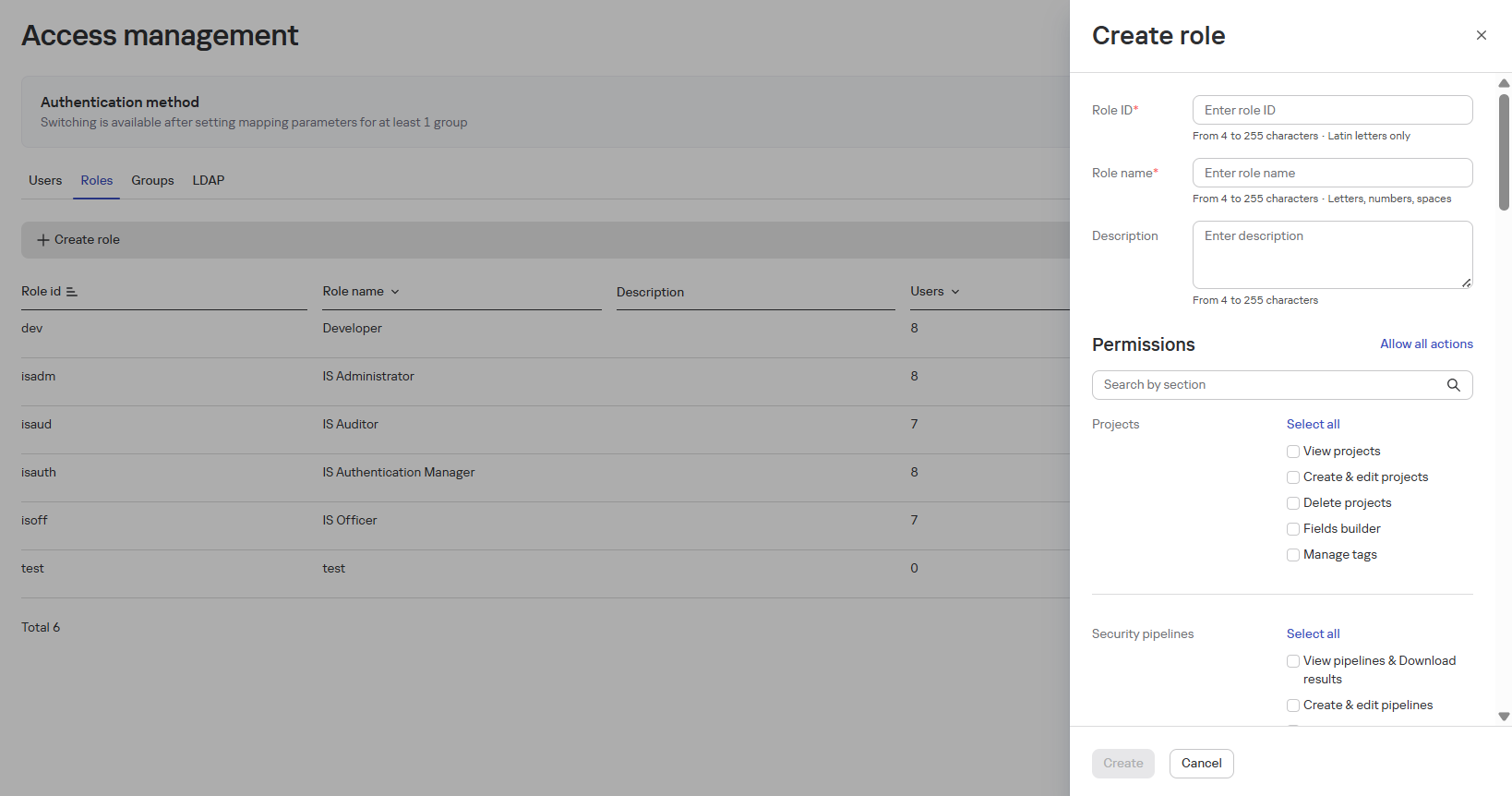Click the search magnifier icon in Permissions
Image resolution: width=1512 pixels, height=796 pixels.
[x=1453, y=385]
